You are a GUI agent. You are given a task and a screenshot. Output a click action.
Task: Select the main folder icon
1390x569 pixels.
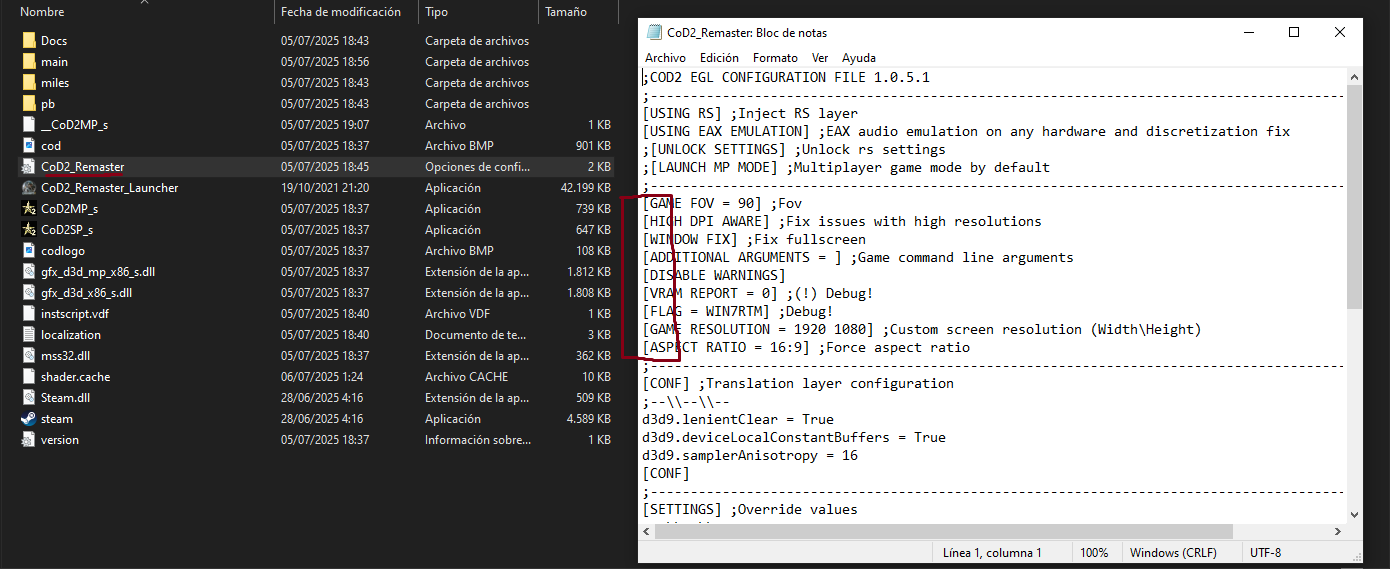[x=29, y=62]
